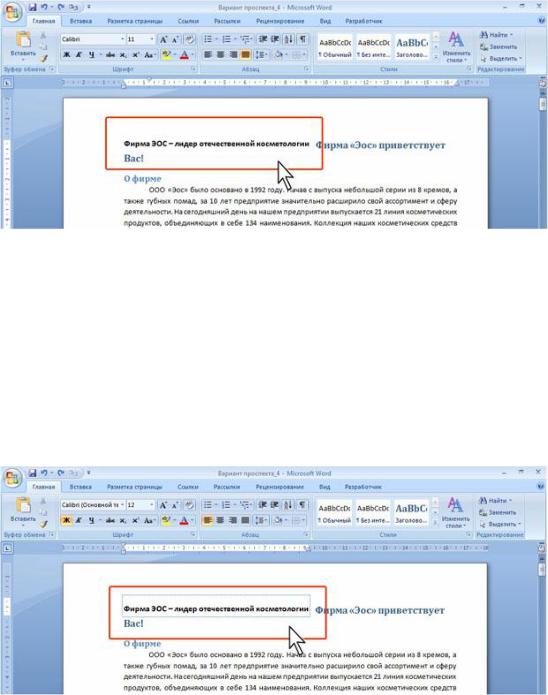Open change case Aa dropdown in the upper window
This screenshot has height=695, width=548.
(x=149, y=55)
